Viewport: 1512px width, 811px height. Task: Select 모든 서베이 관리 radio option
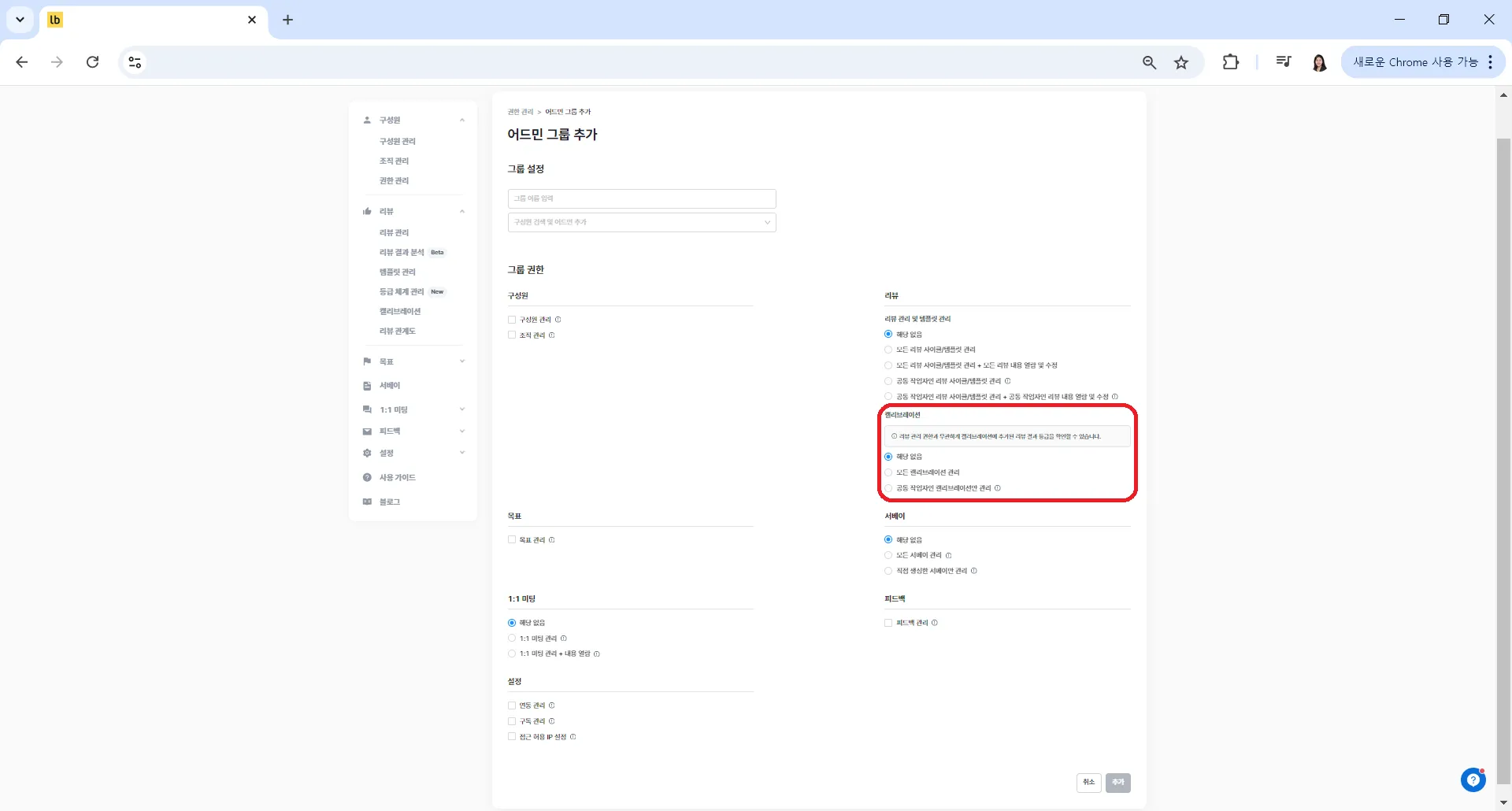(x=888, y=555)
